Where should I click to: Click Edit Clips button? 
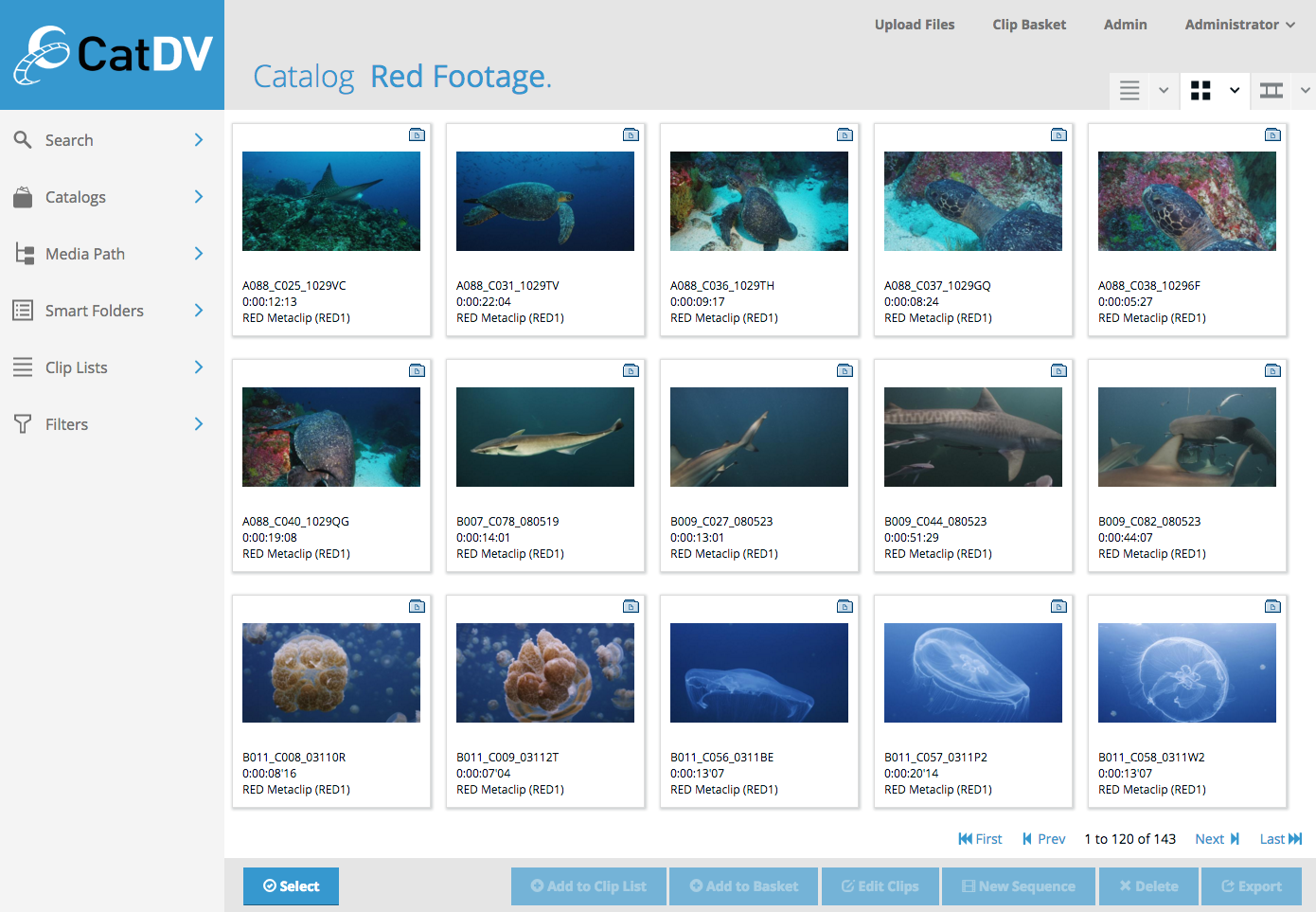coord(880,886)
